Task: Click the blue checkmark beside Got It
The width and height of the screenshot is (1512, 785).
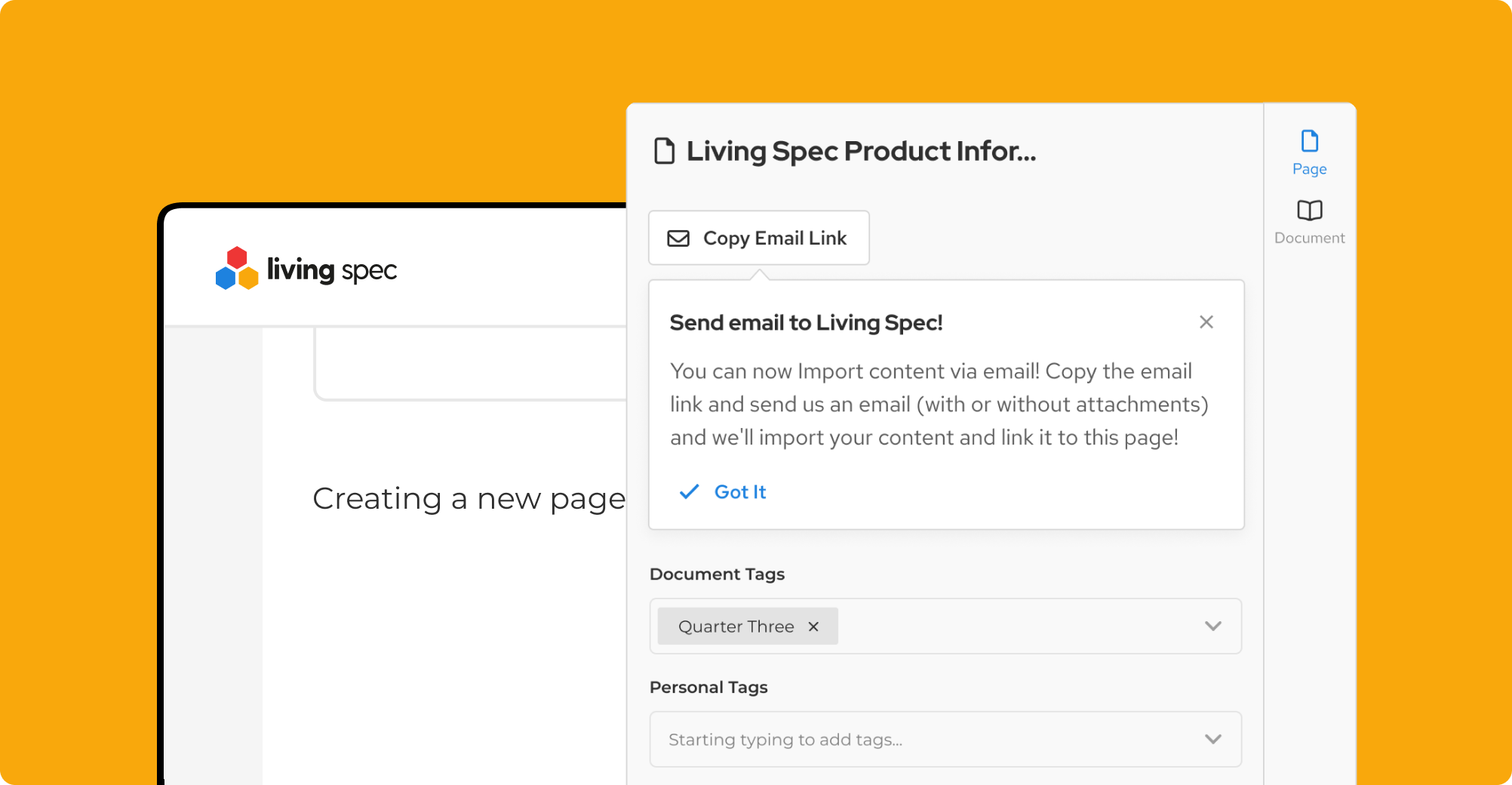Action: [x=689, y=492]
